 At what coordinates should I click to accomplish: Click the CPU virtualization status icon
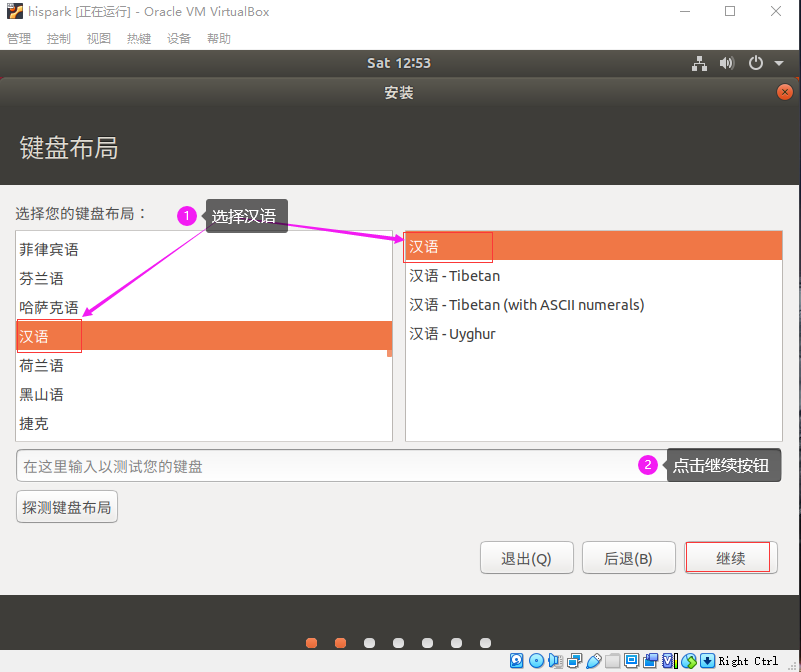click(x=669, y=661)
